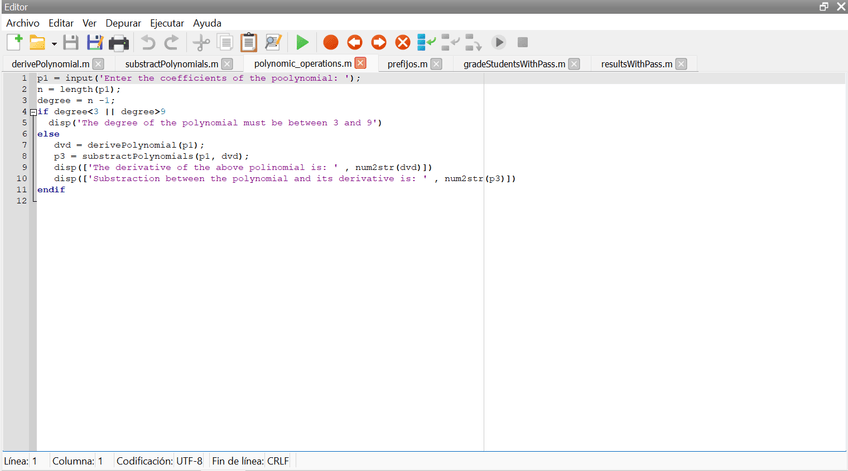Cut the selected text with scissors icon

[201, 42]
